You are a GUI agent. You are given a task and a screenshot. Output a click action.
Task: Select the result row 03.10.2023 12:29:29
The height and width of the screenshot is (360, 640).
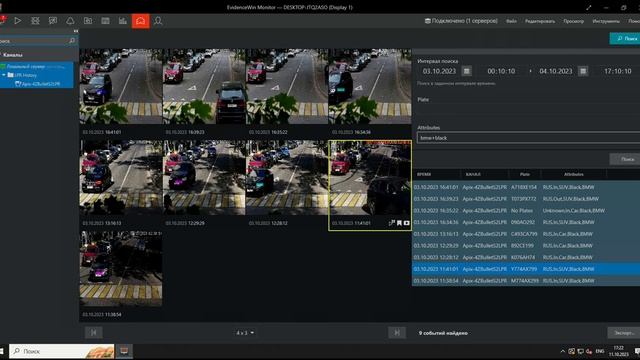(x=526, y=246)
